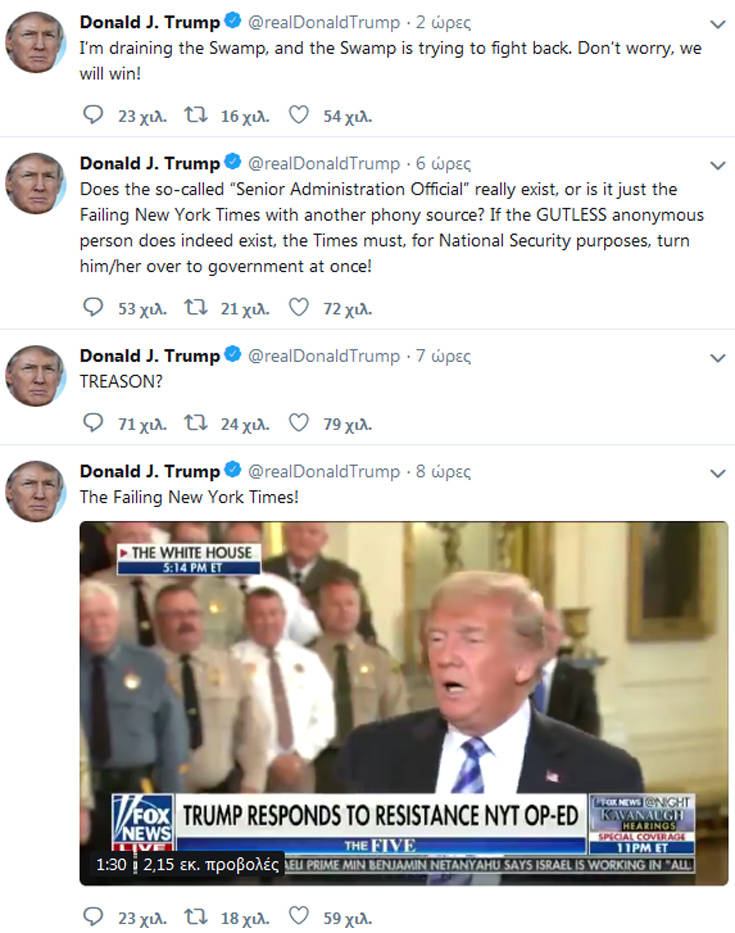Like the 'draining the Swamp' tweet
This screenshot has height=933, width=735.
(299, 115)
